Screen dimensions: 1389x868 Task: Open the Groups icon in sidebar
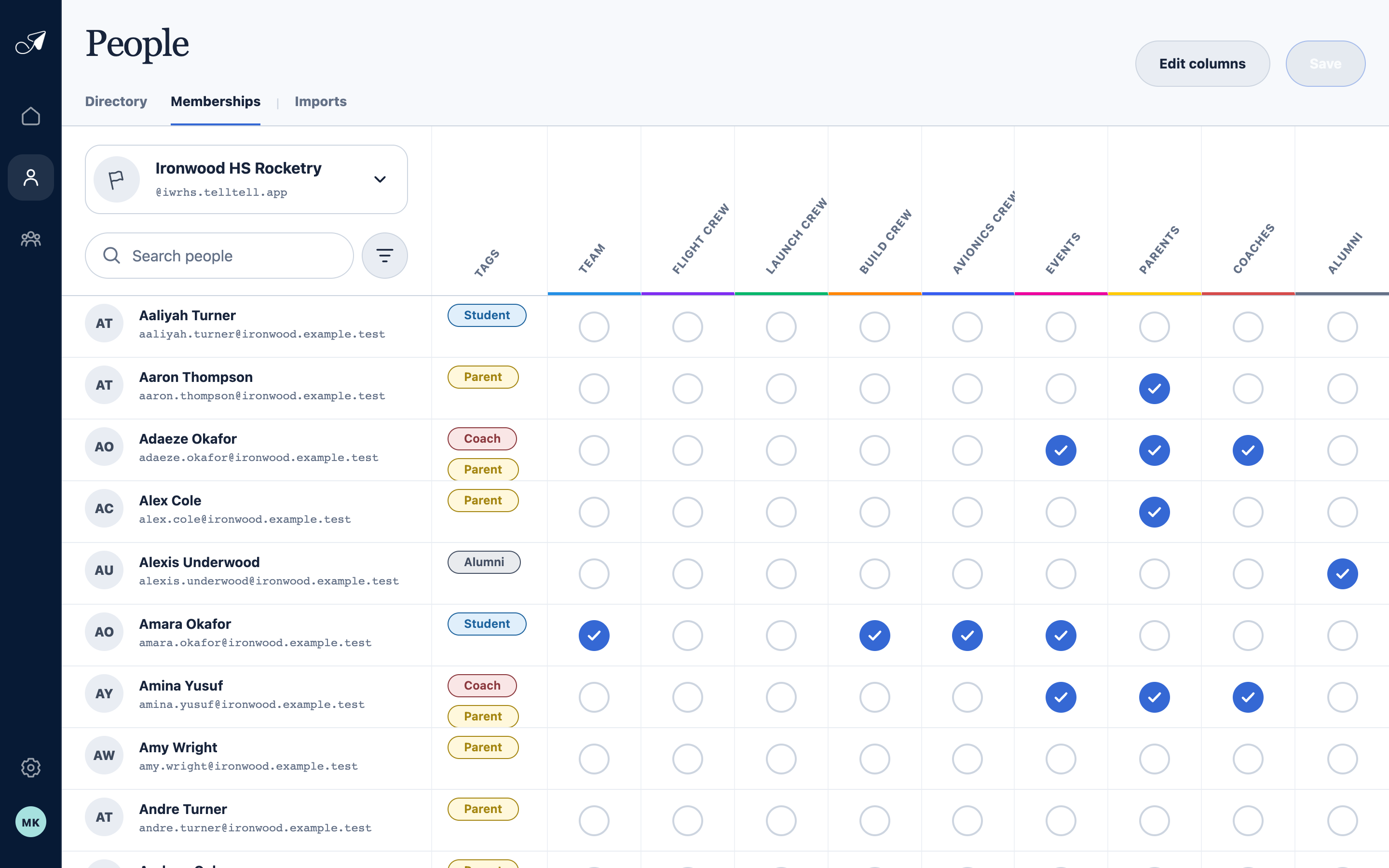point(30,239)
